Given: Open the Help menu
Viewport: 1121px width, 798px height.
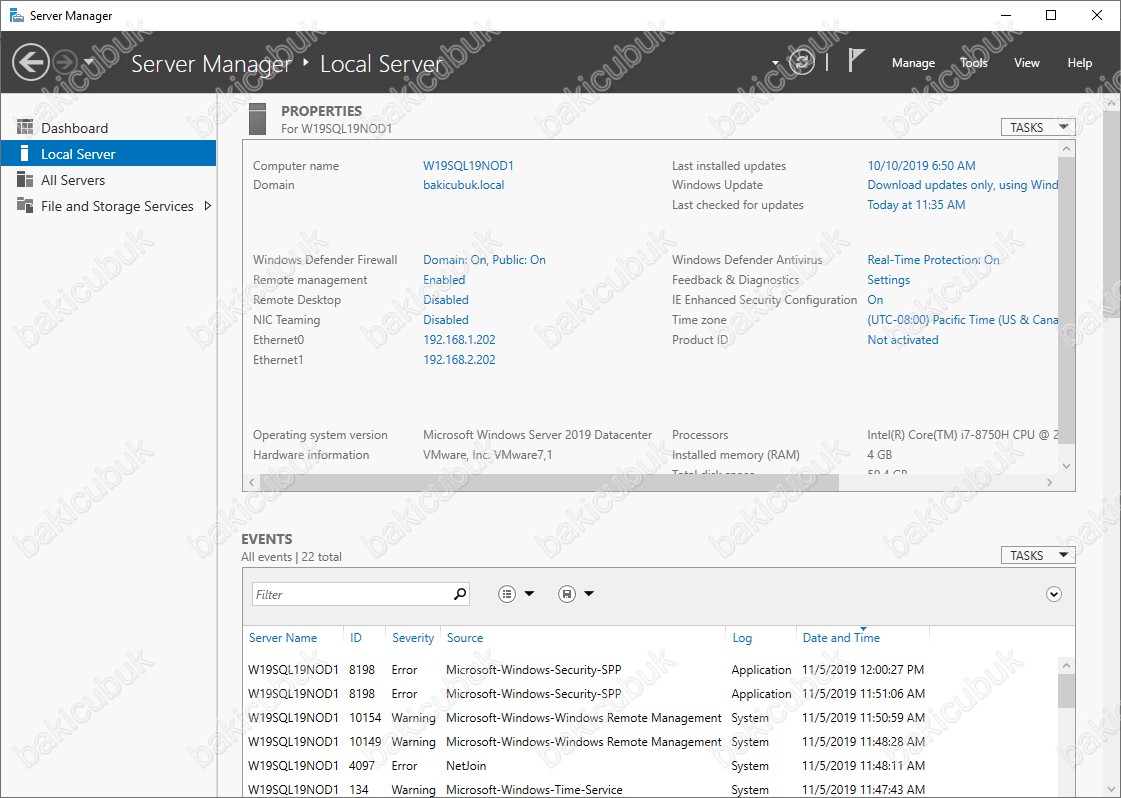Looking at the screenshot, I should [x=1080, y=63].
